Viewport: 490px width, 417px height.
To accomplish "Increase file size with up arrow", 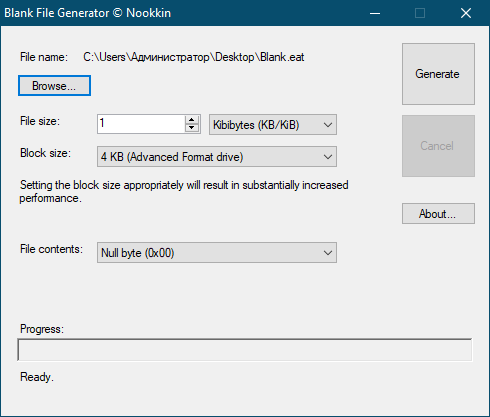I will pyautogui.click(x=192, y=120).
